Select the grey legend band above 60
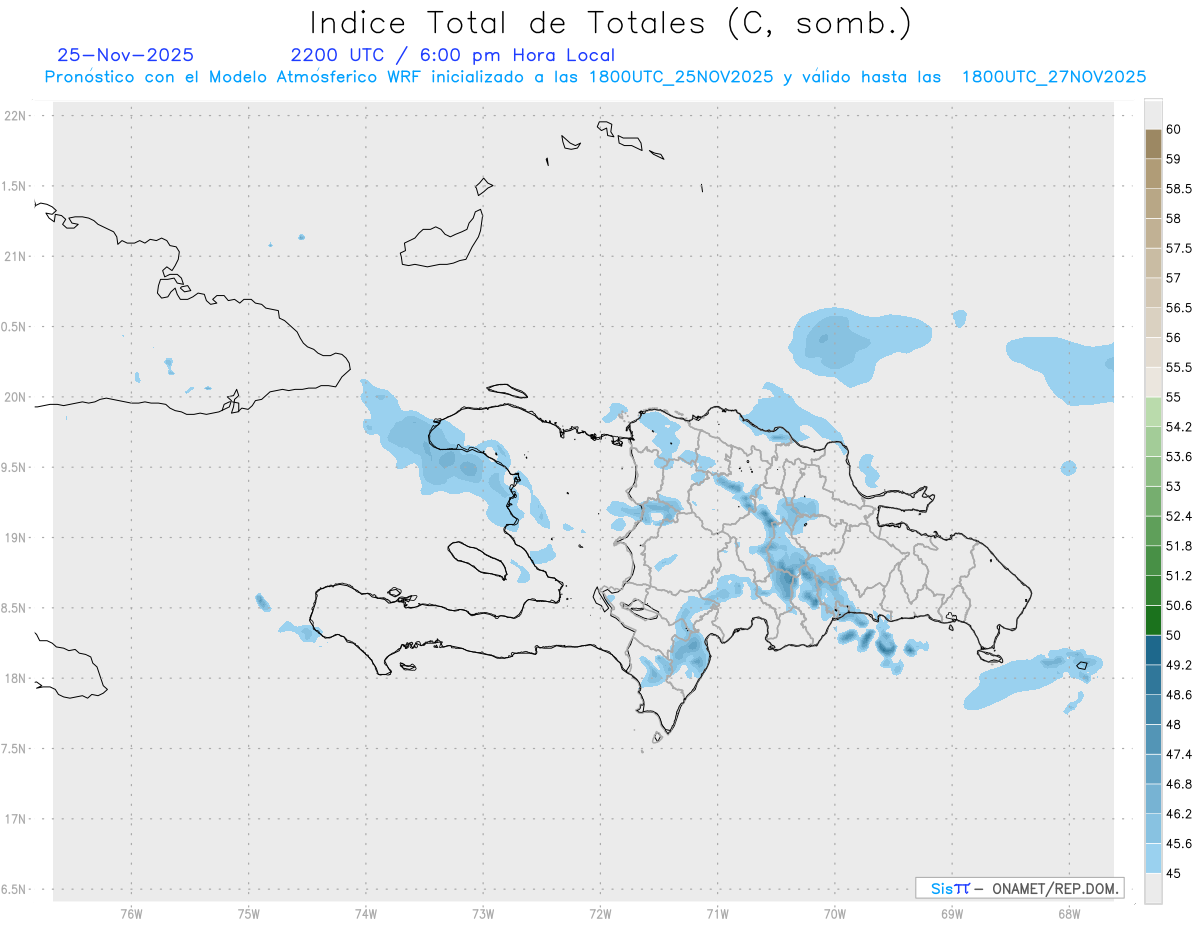This screenshot has width=1200, height=927. point(1153,114)
